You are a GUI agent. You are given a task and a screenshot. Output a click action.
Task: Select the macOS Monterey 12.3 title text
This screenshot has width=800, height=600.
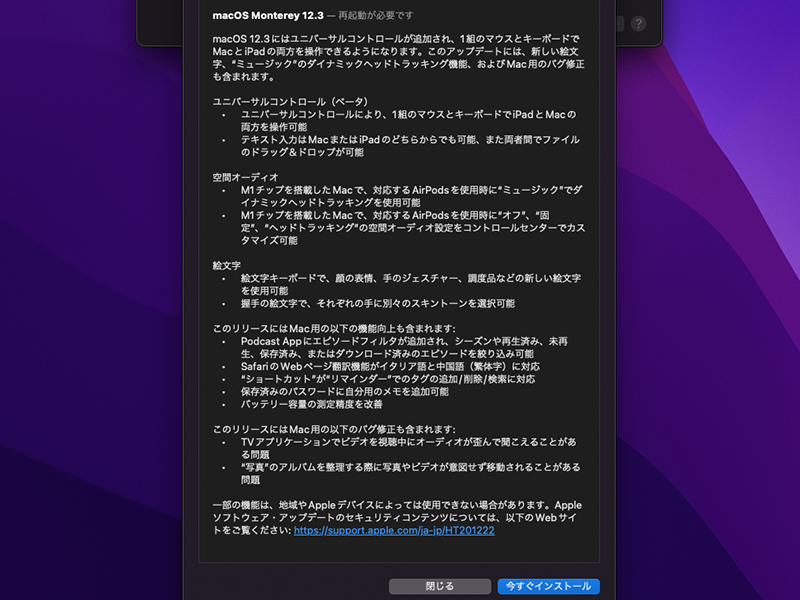coord(264,14)
